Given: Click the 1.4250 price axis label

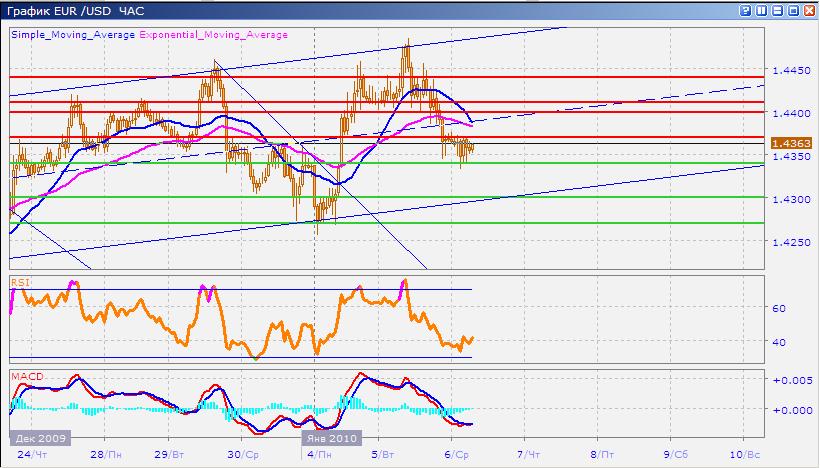Looking at the screenshot, I should tap(792, 242).
